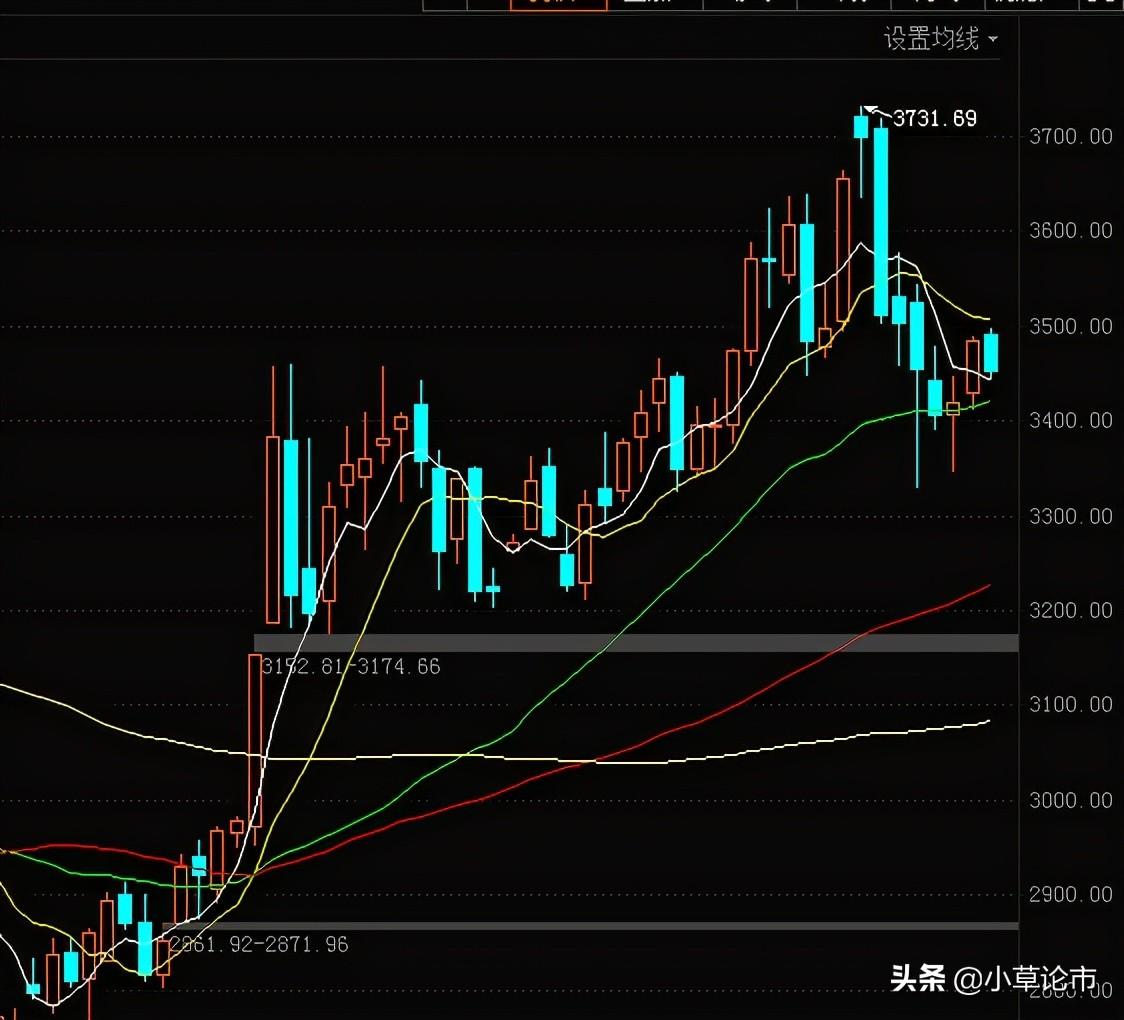Click the 3152.81-3174.66 gap range label
This screenshot has height=1020, width=1124.
coord(351,667)
